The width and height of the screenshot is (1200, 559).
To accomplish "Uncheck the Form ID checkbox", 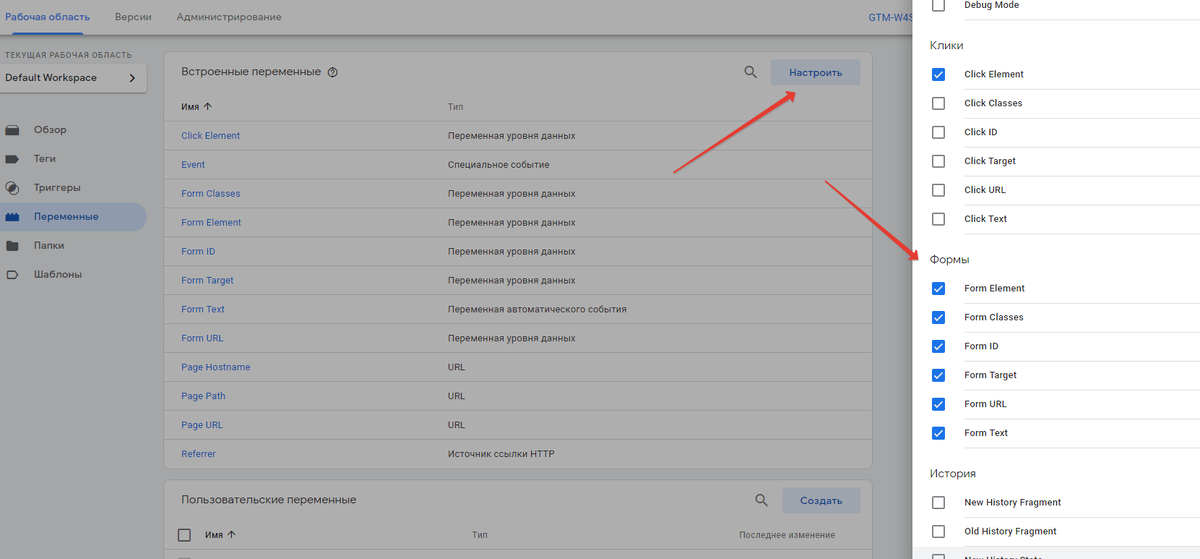I will pyautogui.click(x=938, y=346).
